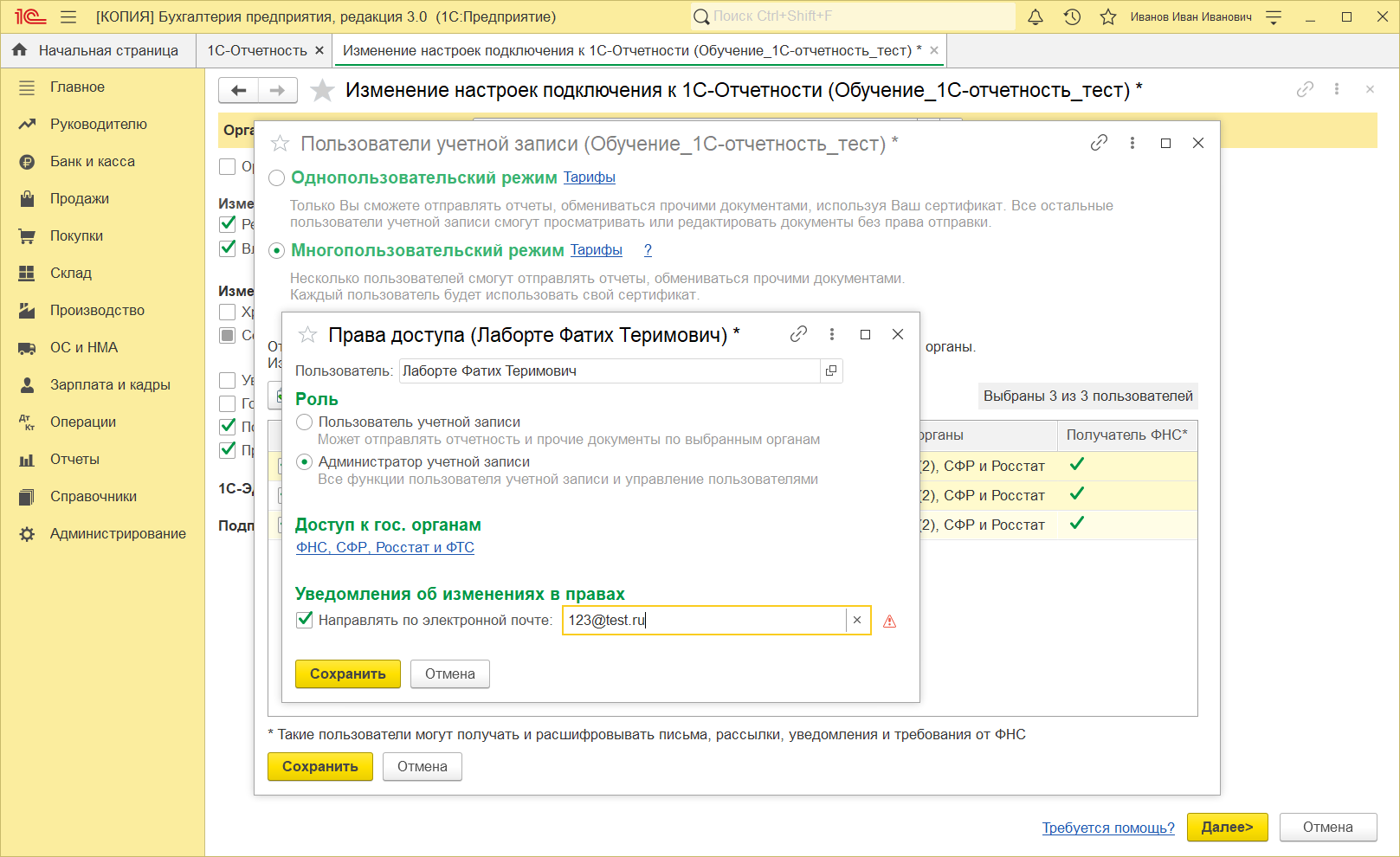Screen dimensions: 1400x857
Task: Switch to the 1С-Отчетность tab
Action: (257, 50)
